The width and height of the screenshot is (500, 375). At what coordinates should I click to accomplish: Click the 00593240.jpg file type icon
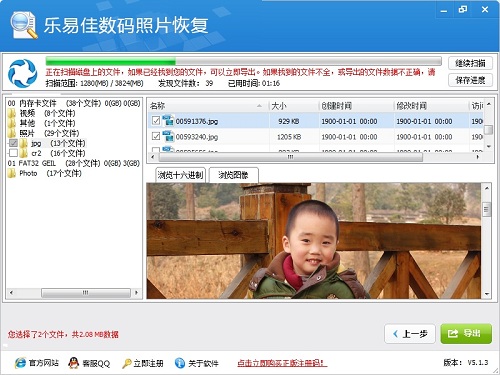[x=168, y=136]
